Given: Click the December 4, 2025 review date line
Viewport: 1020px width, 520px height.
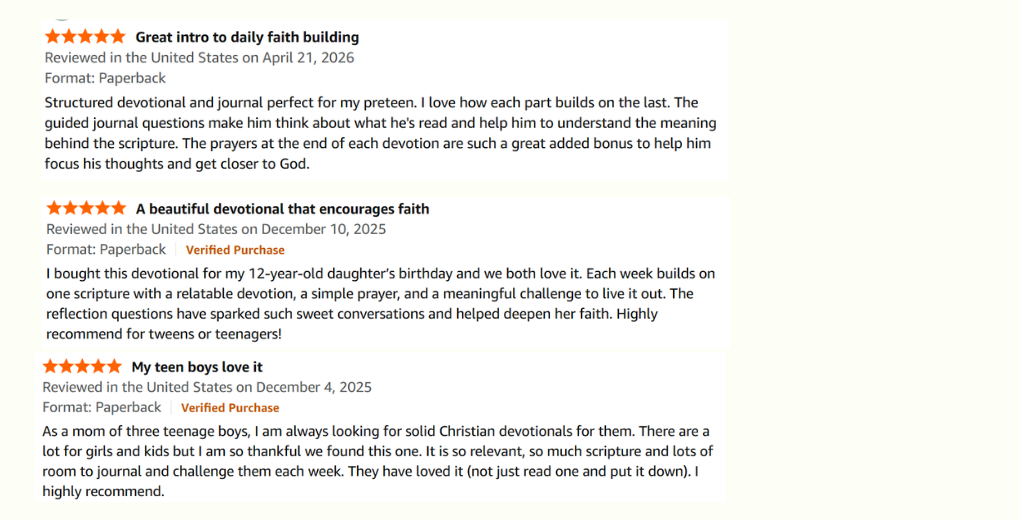Looking at the screenshot, I should (207, 387).
